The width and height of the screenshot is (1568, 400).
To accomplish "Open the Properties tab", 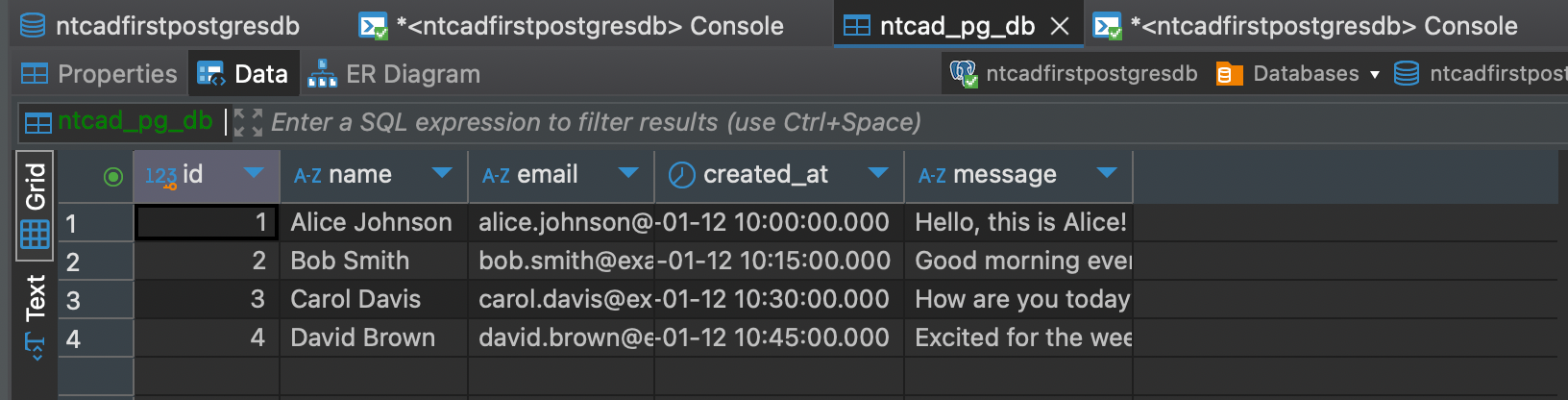I will pyautogui.click(x=99, y=74).
